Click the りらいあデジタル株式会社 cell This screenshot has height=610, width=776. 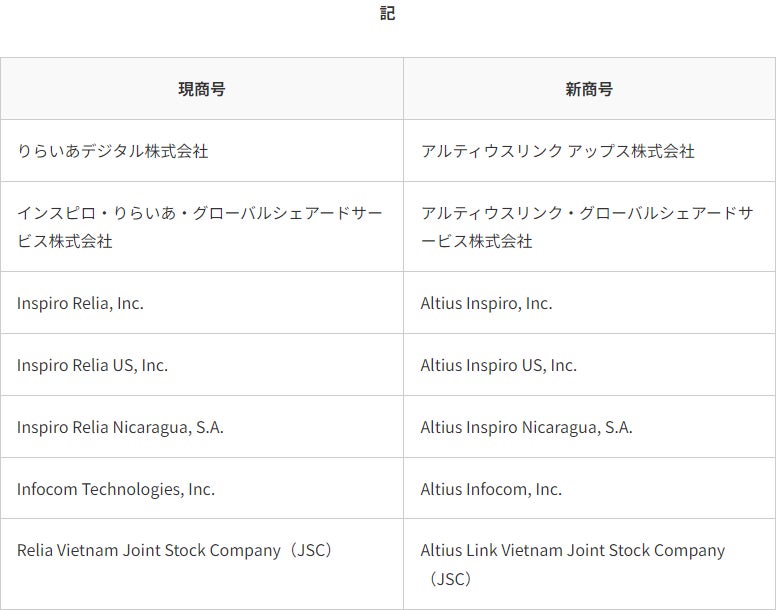pyautogui.click(x=113, y=151)
